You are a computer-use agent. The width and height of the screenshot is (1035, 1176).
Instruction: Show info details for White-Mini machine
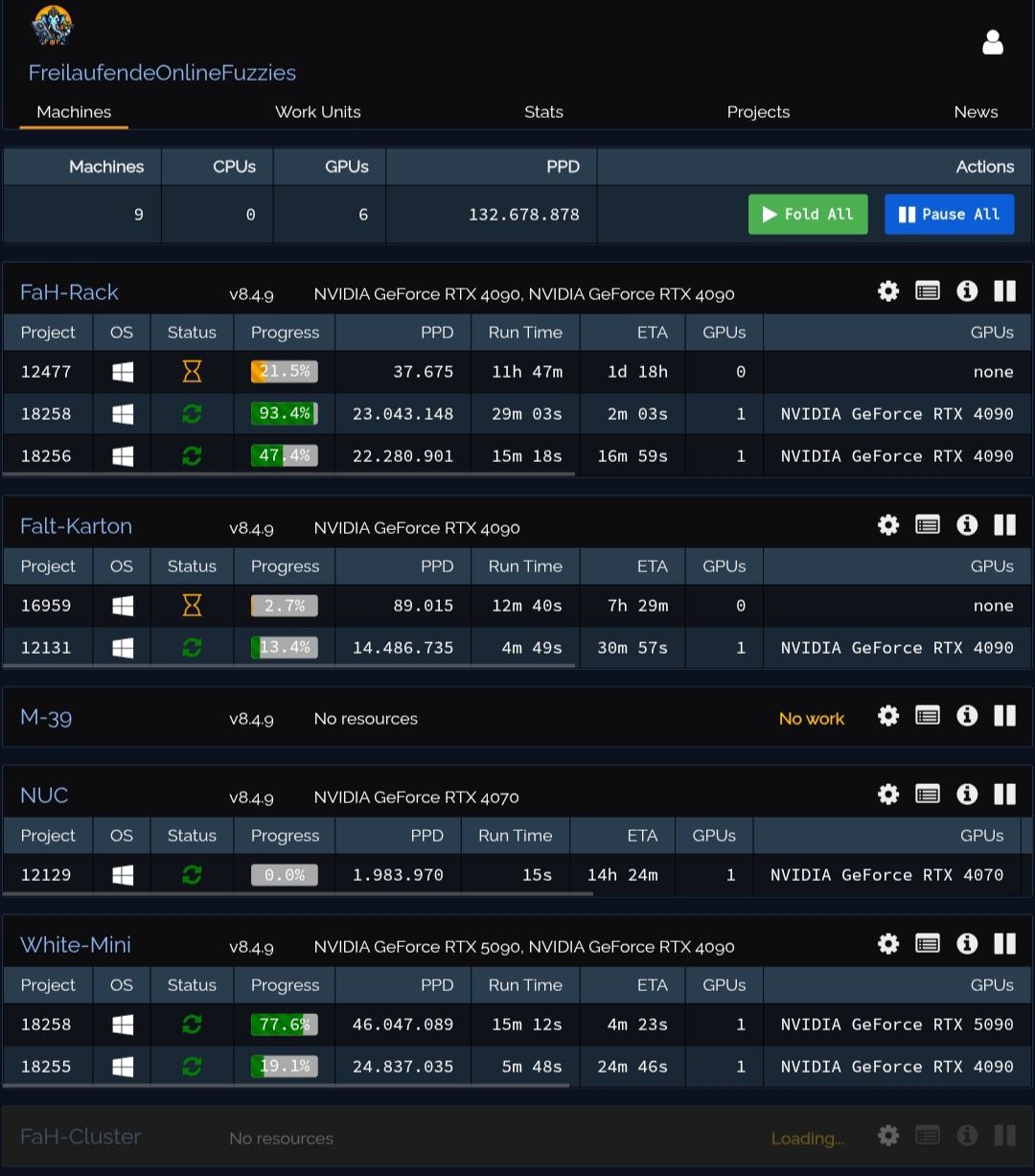[967, 944]
